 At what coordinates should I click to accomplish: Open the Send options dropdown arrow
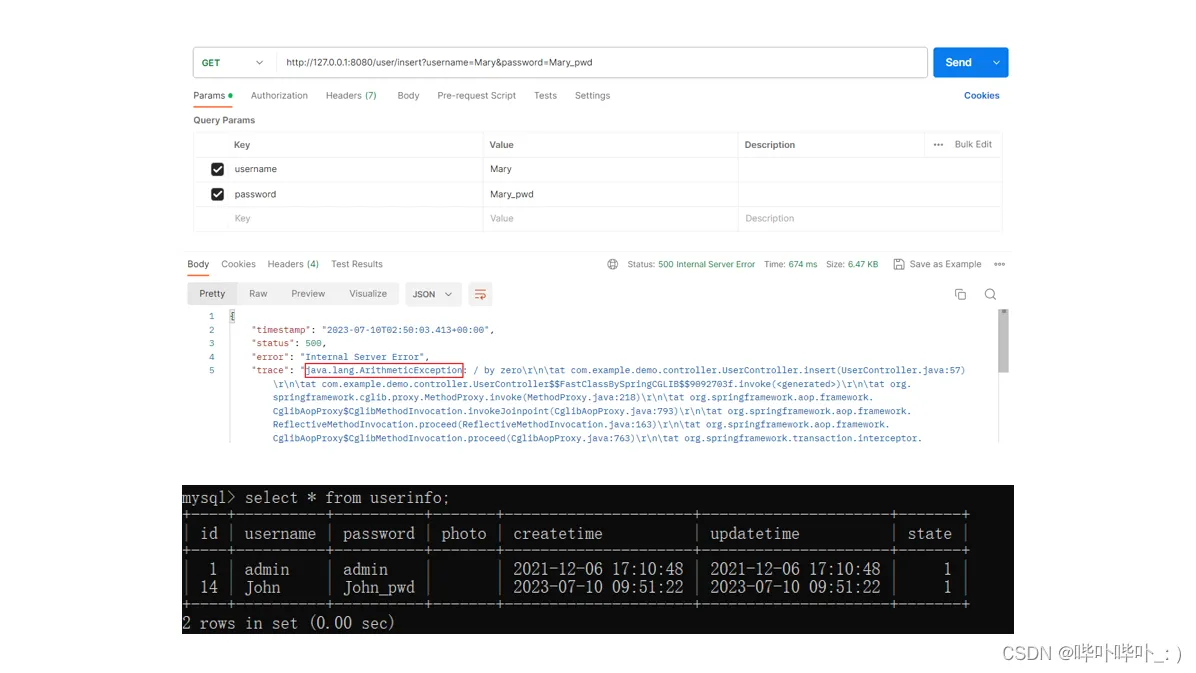996,63
